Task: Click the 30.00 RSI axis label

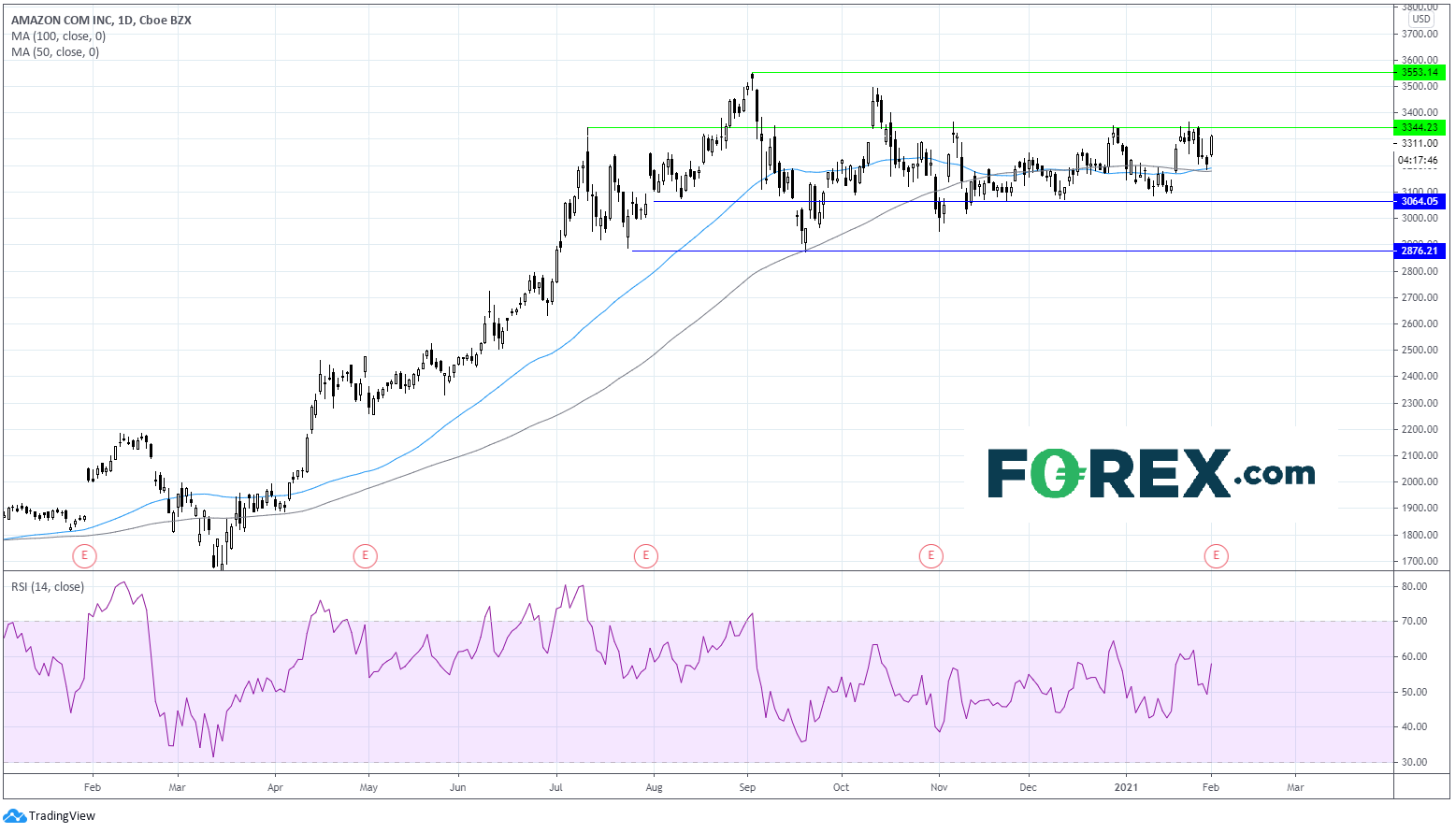Action: tap(1416, 762)
